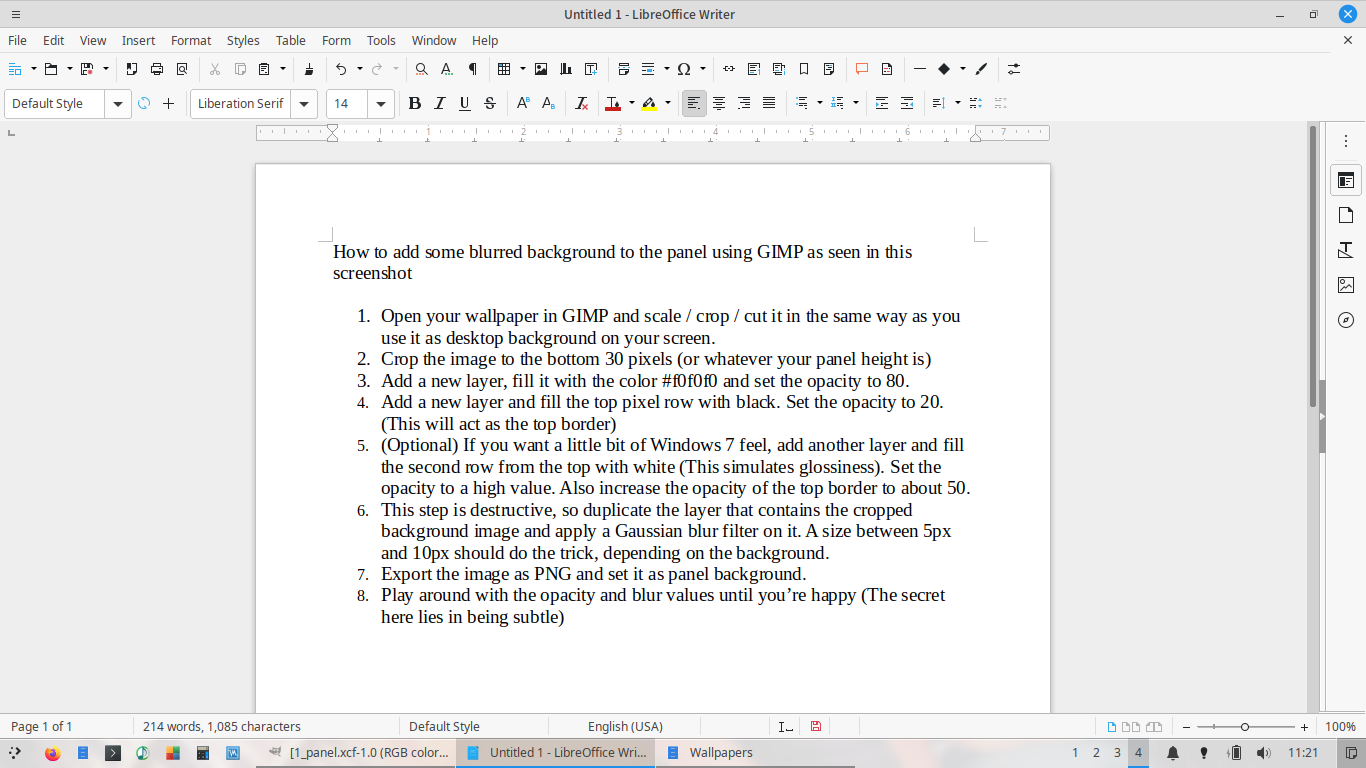Expand the Default Style paragraph style dropdown

[x=118, y=104]
